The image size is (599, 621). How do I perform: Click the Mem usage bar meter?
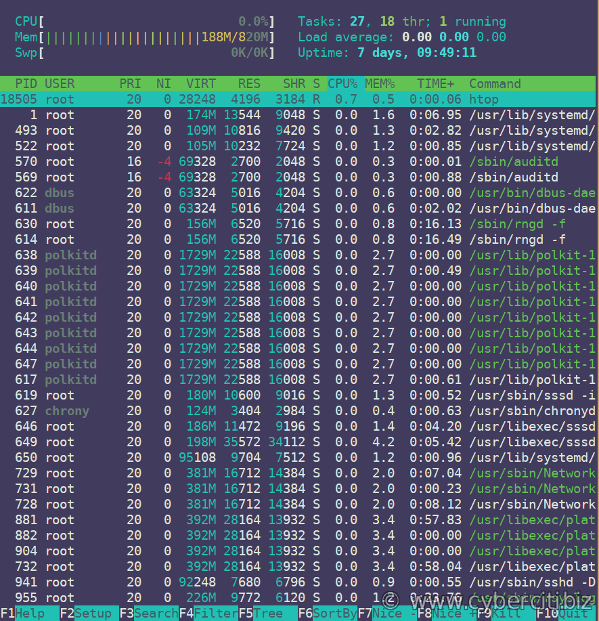(x=145, y=37)
